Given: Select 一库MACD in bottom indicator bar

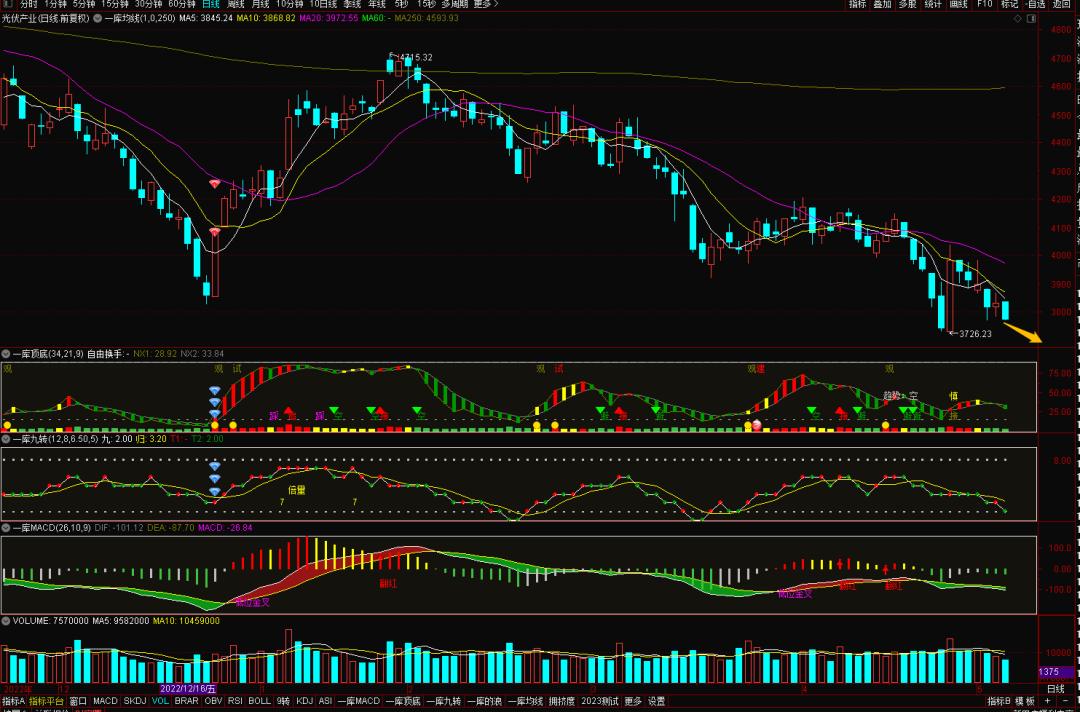Looking at the screenshot, I should coord(359,701).
